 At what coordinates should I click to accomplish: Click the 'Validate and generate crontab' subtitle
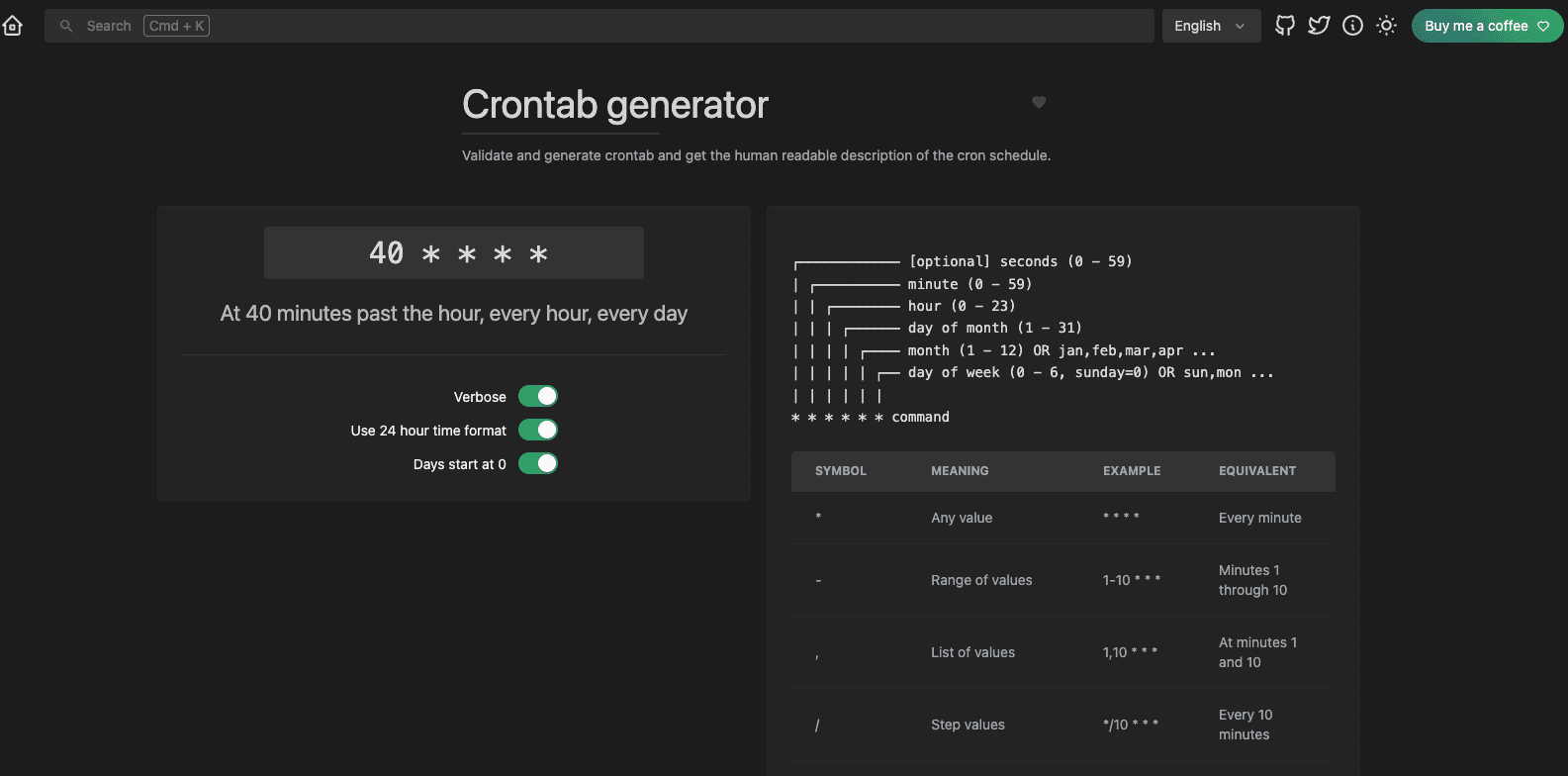(757, 155)
